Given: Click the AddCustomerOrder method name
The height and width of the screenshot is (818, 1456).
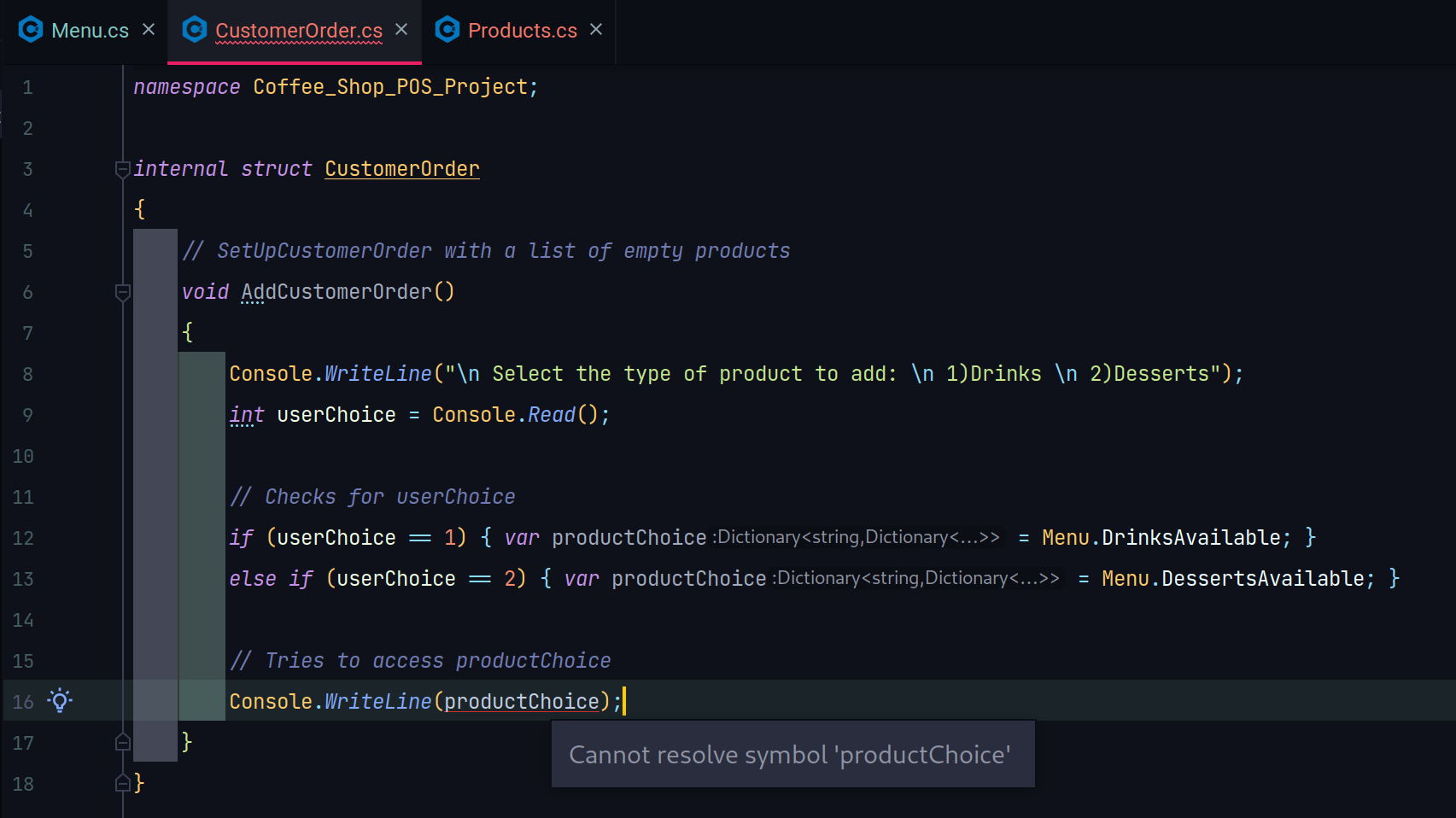Looking at the screenshot, I should click(x=336, y=292).
